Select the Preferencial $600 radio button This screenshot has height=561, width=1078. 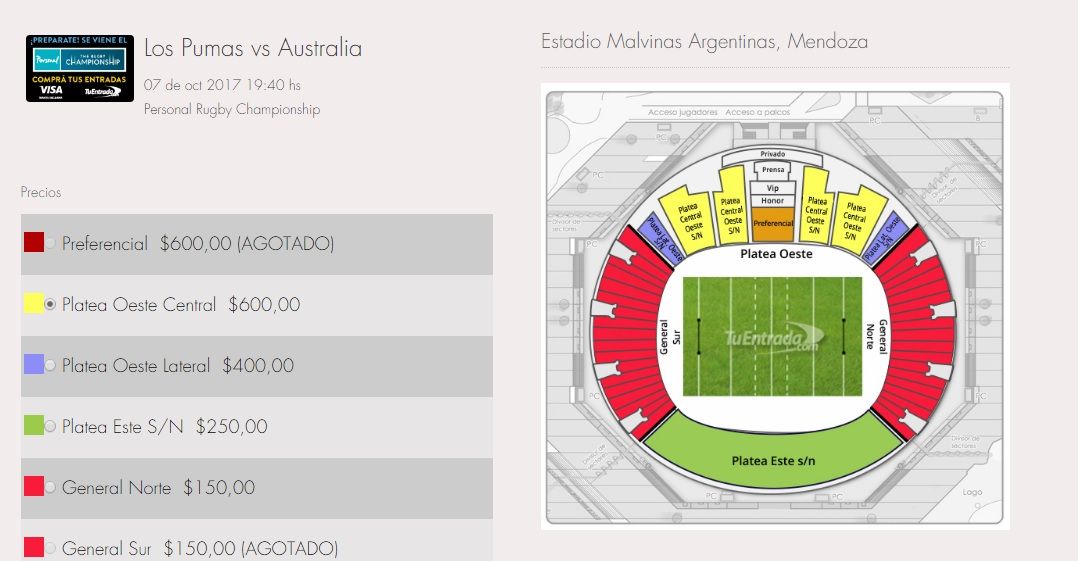coord(50,243)
